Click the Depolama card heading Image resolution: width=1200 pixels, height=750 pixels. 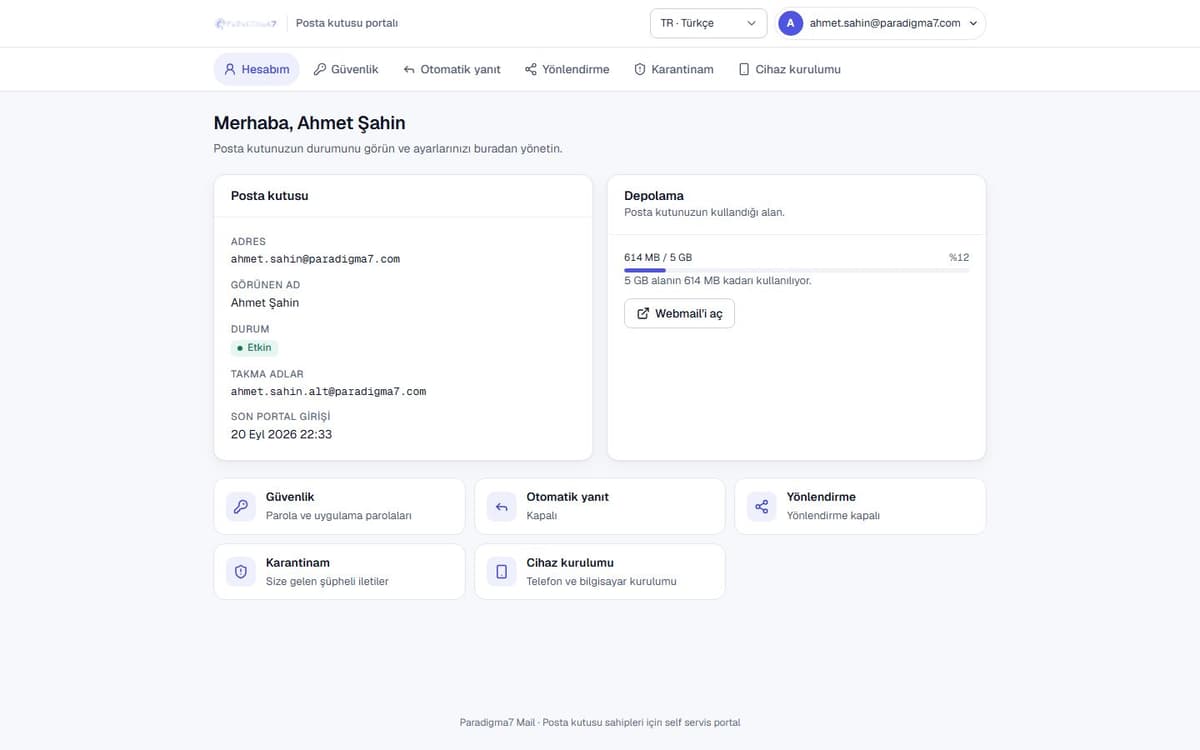[x=654, y=196]
